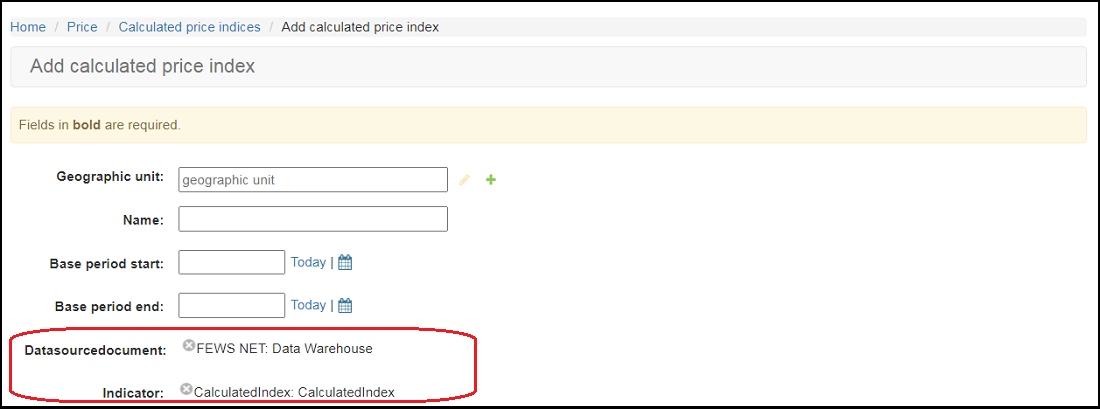Screen dimensions: 1100x409
Task: Click the Indicator field label
Action: click(134, 394)
